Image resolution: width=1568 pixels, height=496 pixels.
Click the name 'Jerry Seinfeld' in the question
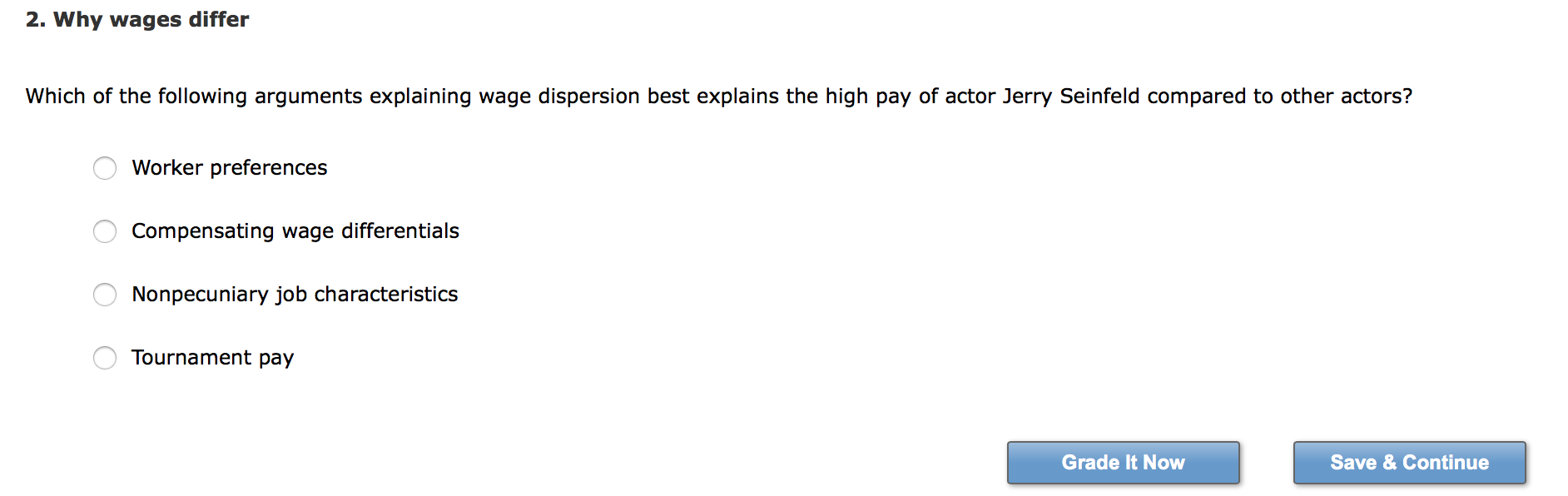[1070, 97]
